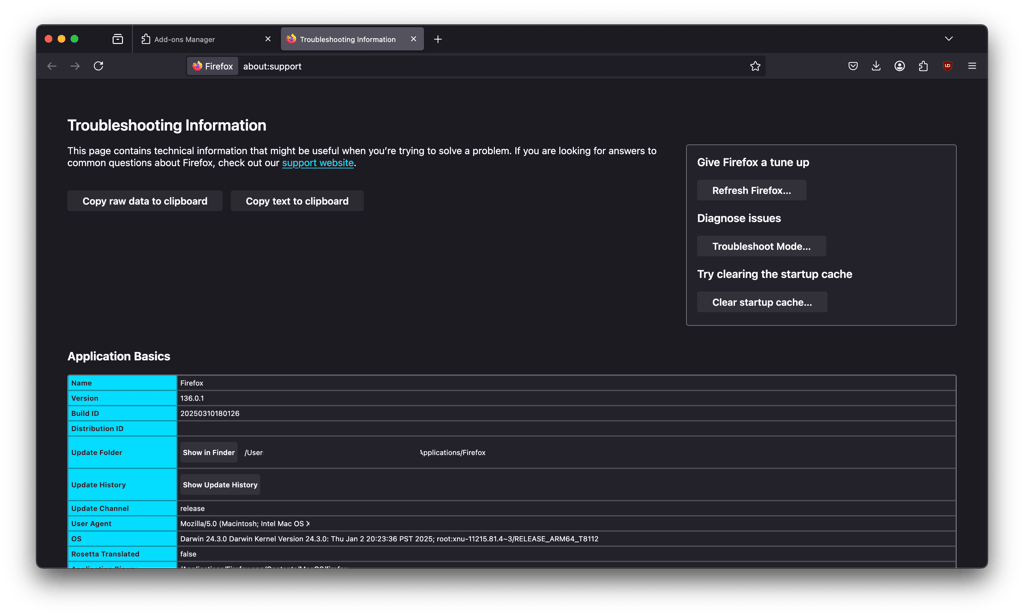Image resolution: width=1024 pixels, height=616 pixels.
Task: Reload the about:support page
Action: pos(99,66)
